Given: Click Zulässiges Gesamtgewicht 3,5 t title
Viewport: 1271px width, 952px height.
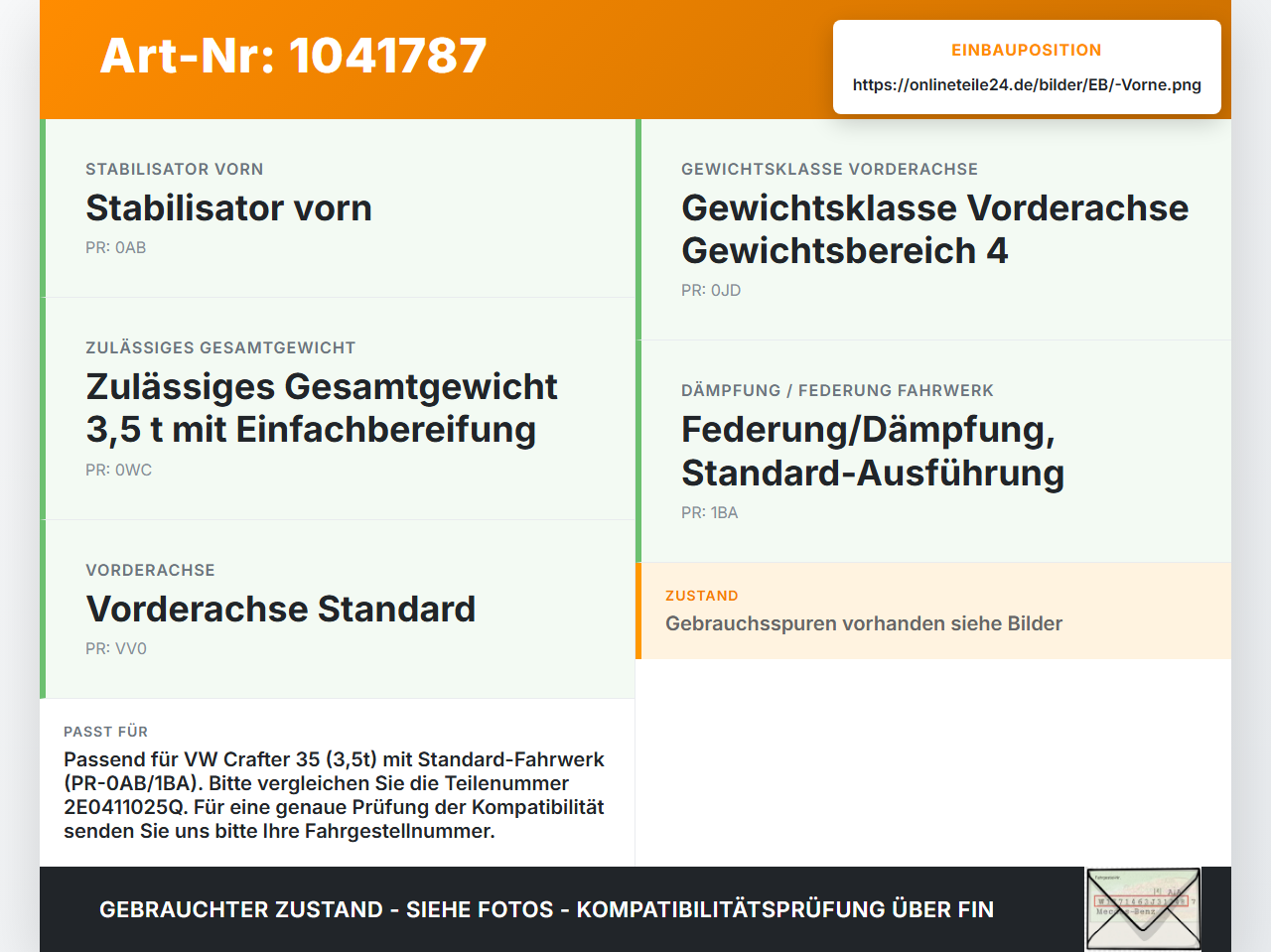Looking at the screenshot, I should pyautogui.click(x=322, y=408).
